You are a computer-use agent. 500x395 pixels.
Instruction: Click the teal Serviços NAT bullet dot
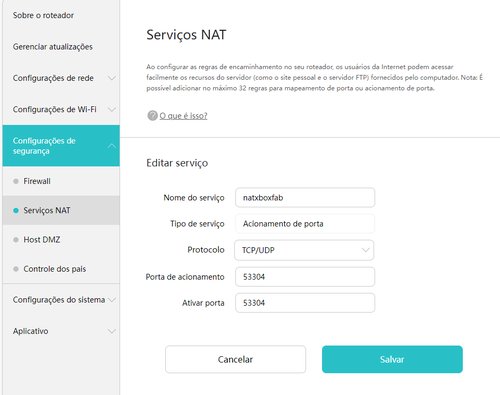(16, 210)
